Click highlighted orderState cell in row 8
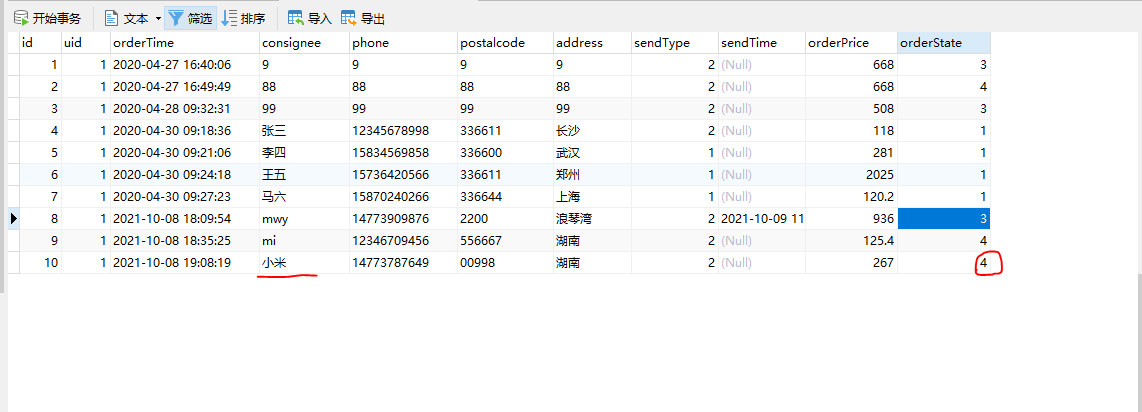The height and width of the screenshot is (412, 1142). pyautogui.click(x=944, y=218)
